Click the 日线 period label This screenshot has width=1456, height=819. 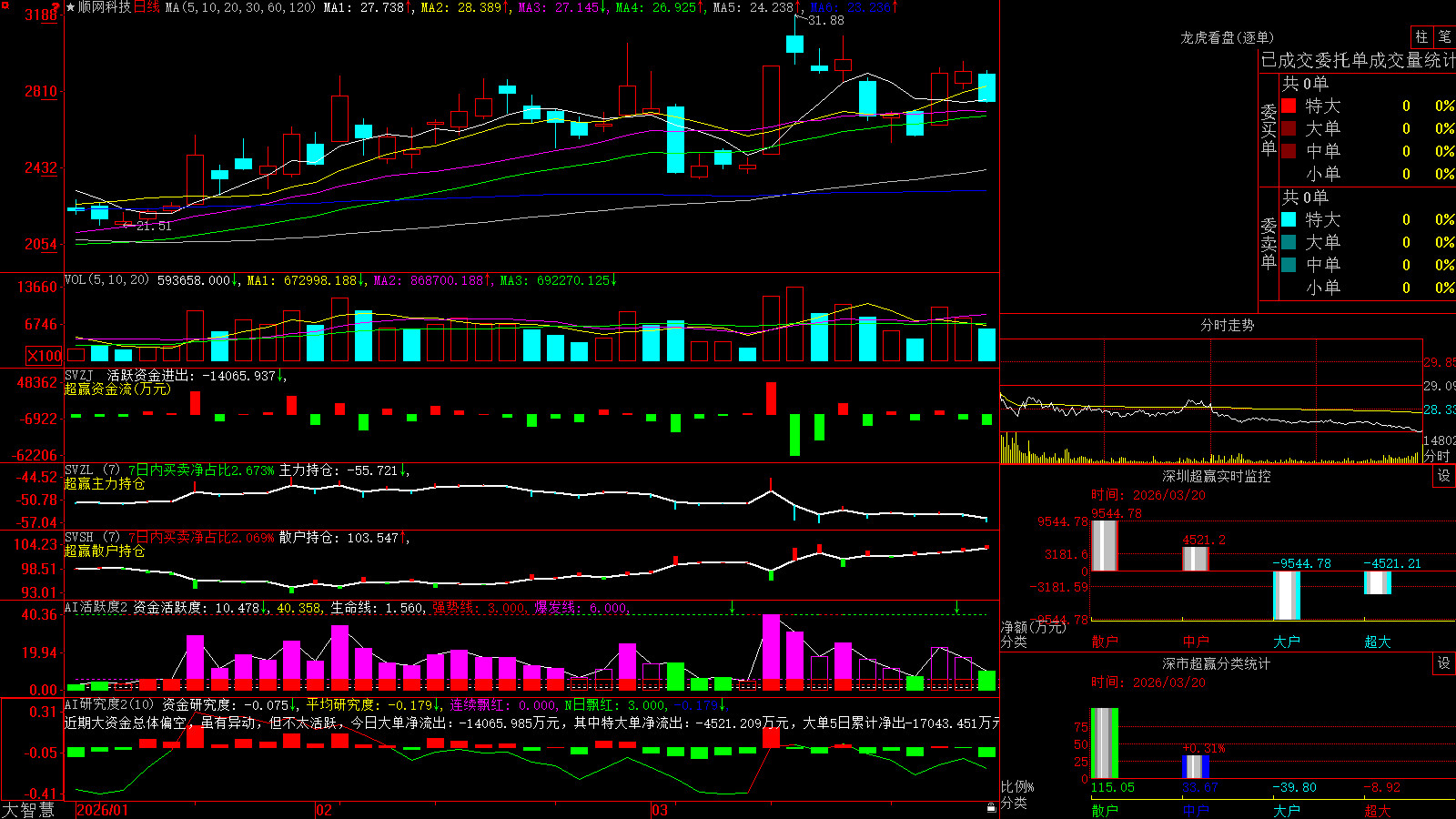coord(147,7)
